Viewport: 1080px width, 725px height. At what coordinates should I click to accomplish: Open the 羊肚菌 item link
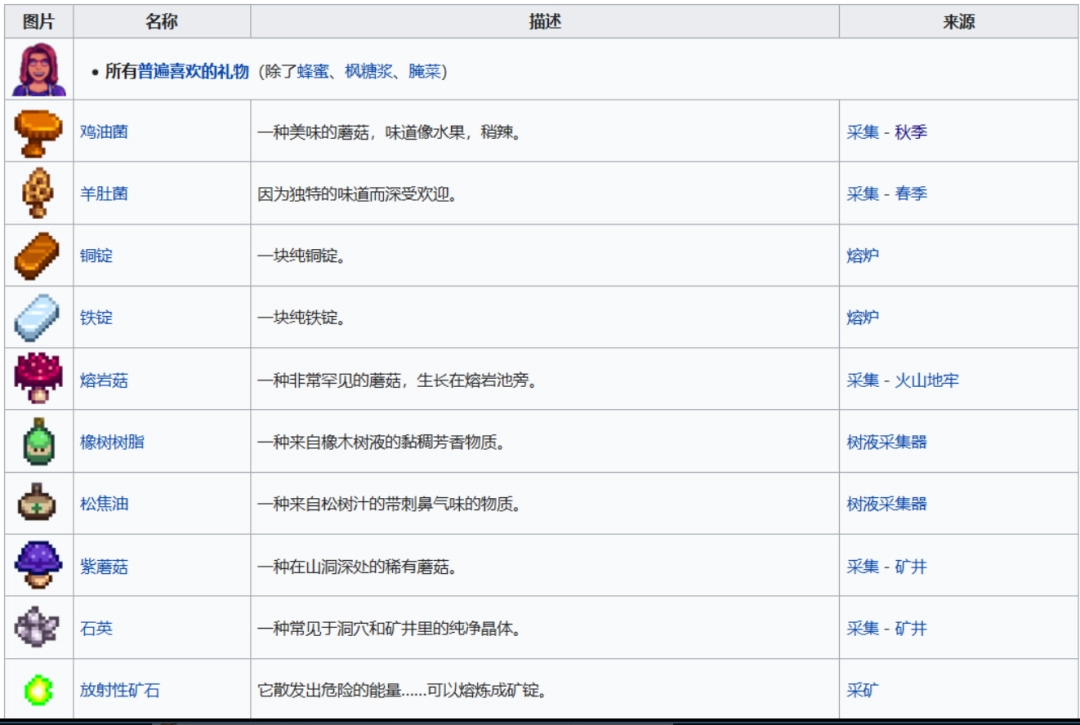pos(104,193)
